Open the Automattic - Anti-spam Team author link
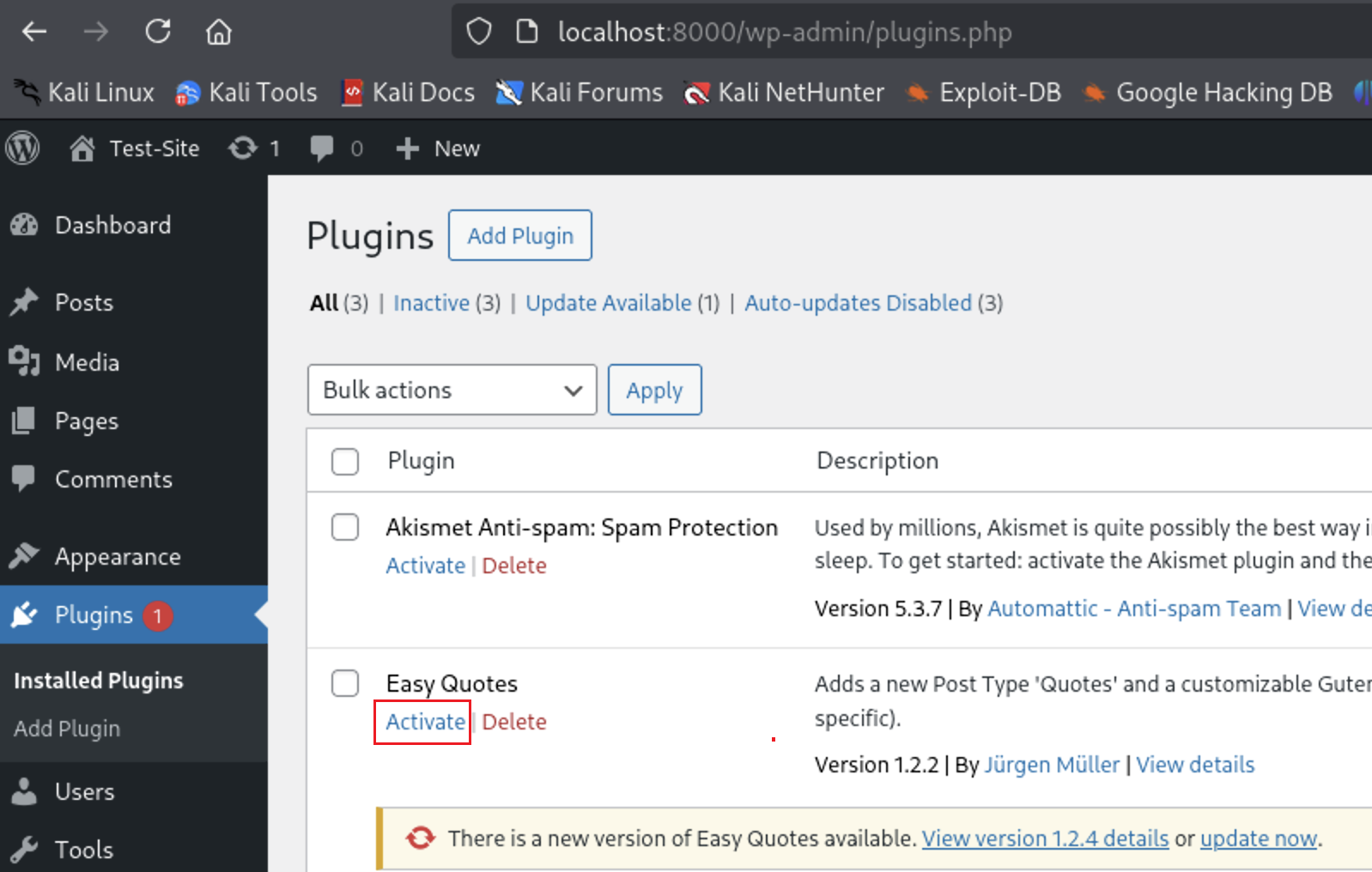 tap(1134, 609)
